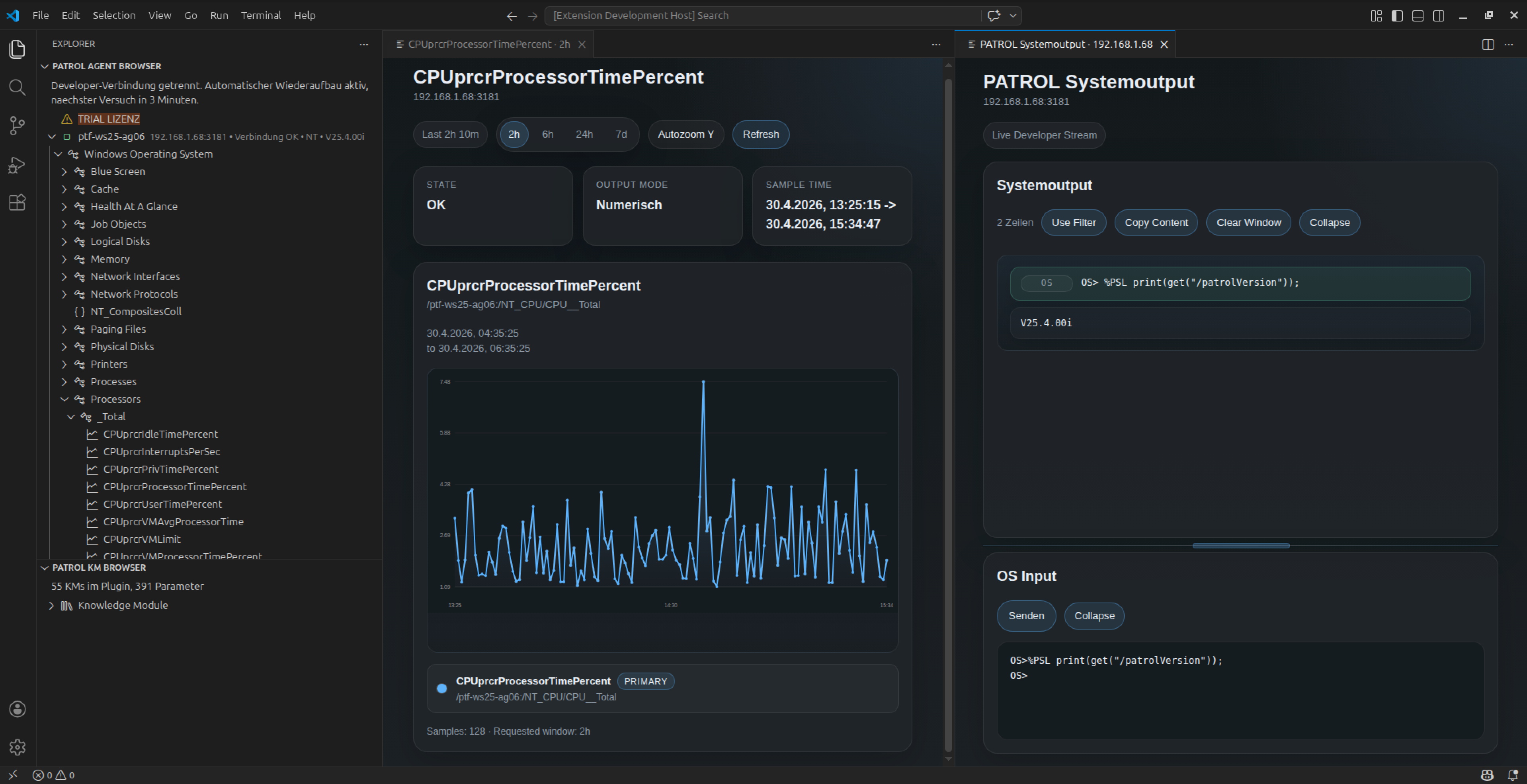This screenshot has height=784, width=1527.
Task: Open Explorer views and more actions menu
Action: click(x=363, y=45)
